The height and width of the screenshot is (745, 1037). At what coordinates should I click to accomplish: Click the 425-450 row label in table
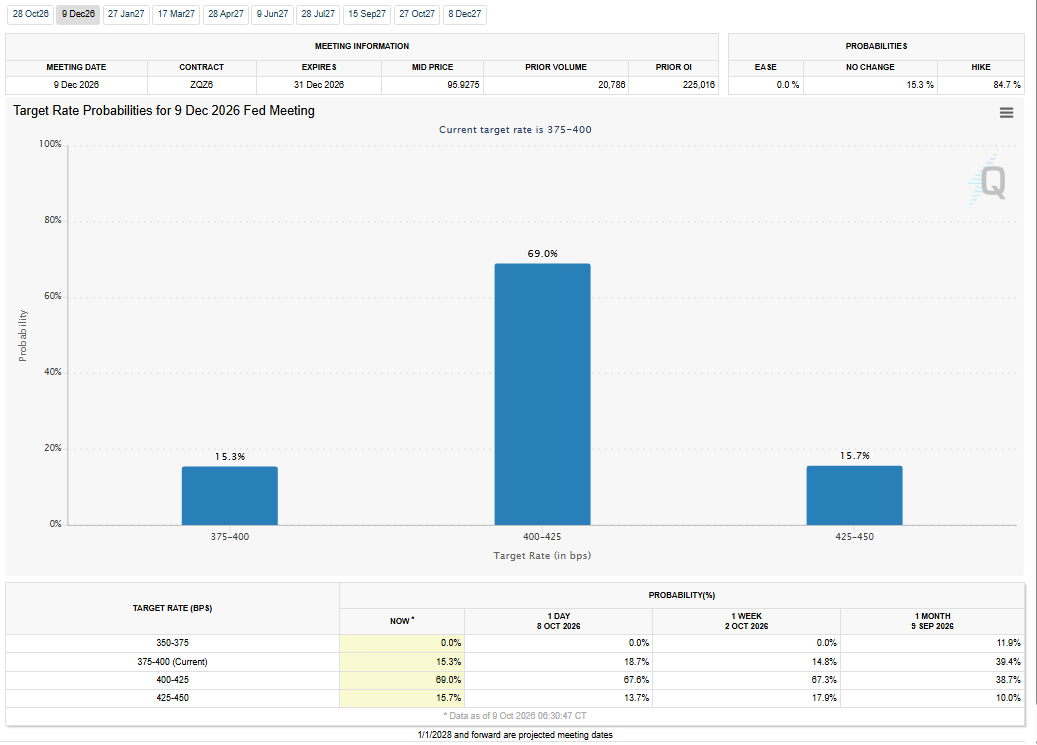tap(173, 697)
